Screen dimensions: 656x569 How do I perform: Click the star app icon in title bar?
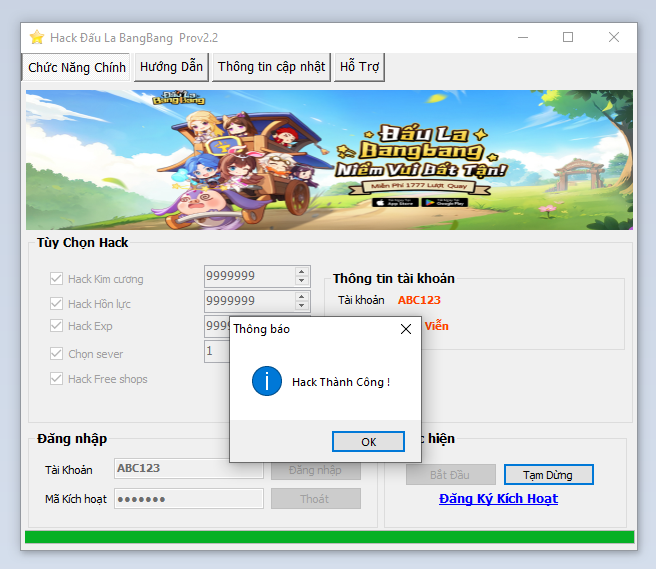click(x=37, y=37)
